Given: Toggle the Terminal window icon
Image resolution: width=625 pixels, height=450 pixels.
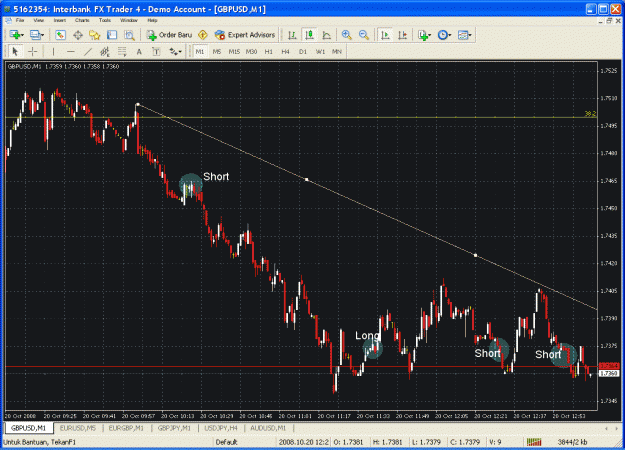Looking at the screenshot, I should [112, 35].
